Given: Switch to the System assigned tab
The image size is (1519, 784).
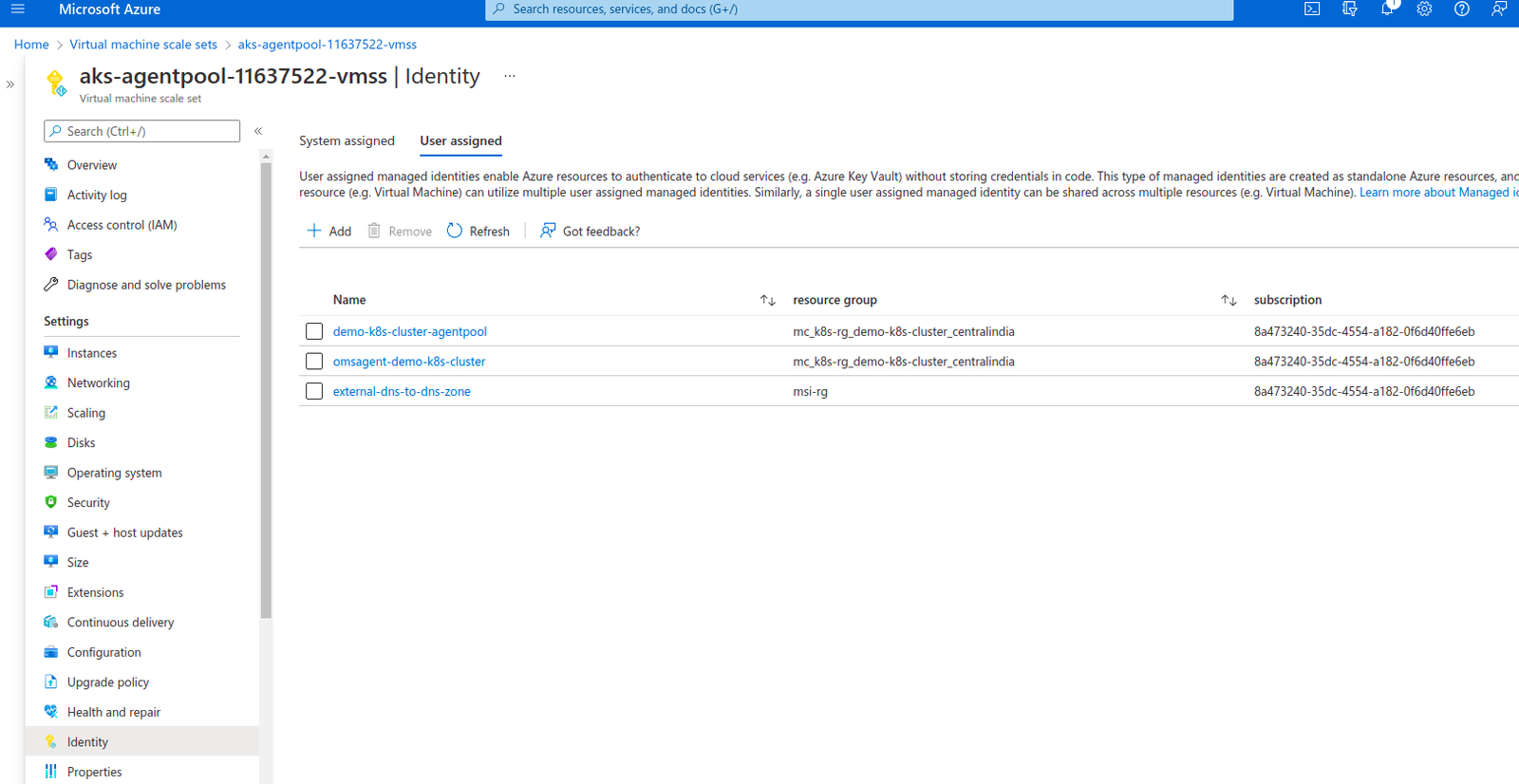Looking at the screenshot, I should [347, 140].
